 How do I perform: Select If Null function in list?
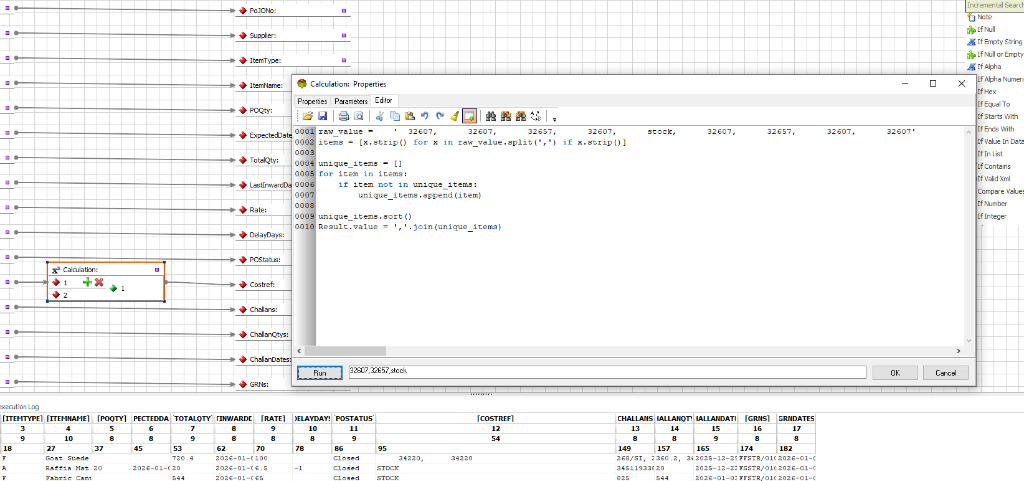[986, 29]
